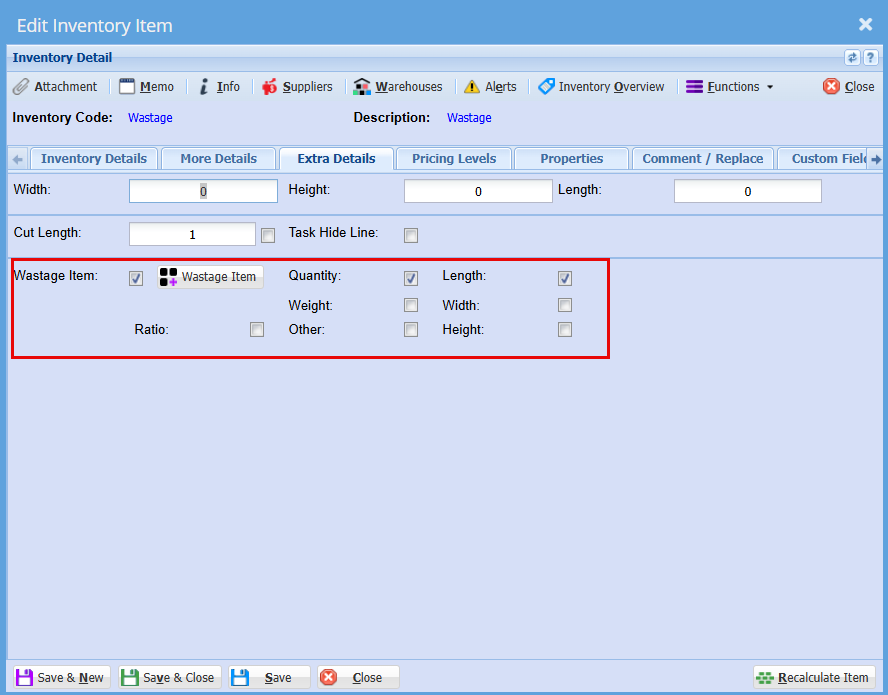Tick the Ratio checkbox
Image resolution: width=888 pixels, height=695 pixels.
pyautogui.click(x=257, y=329)
